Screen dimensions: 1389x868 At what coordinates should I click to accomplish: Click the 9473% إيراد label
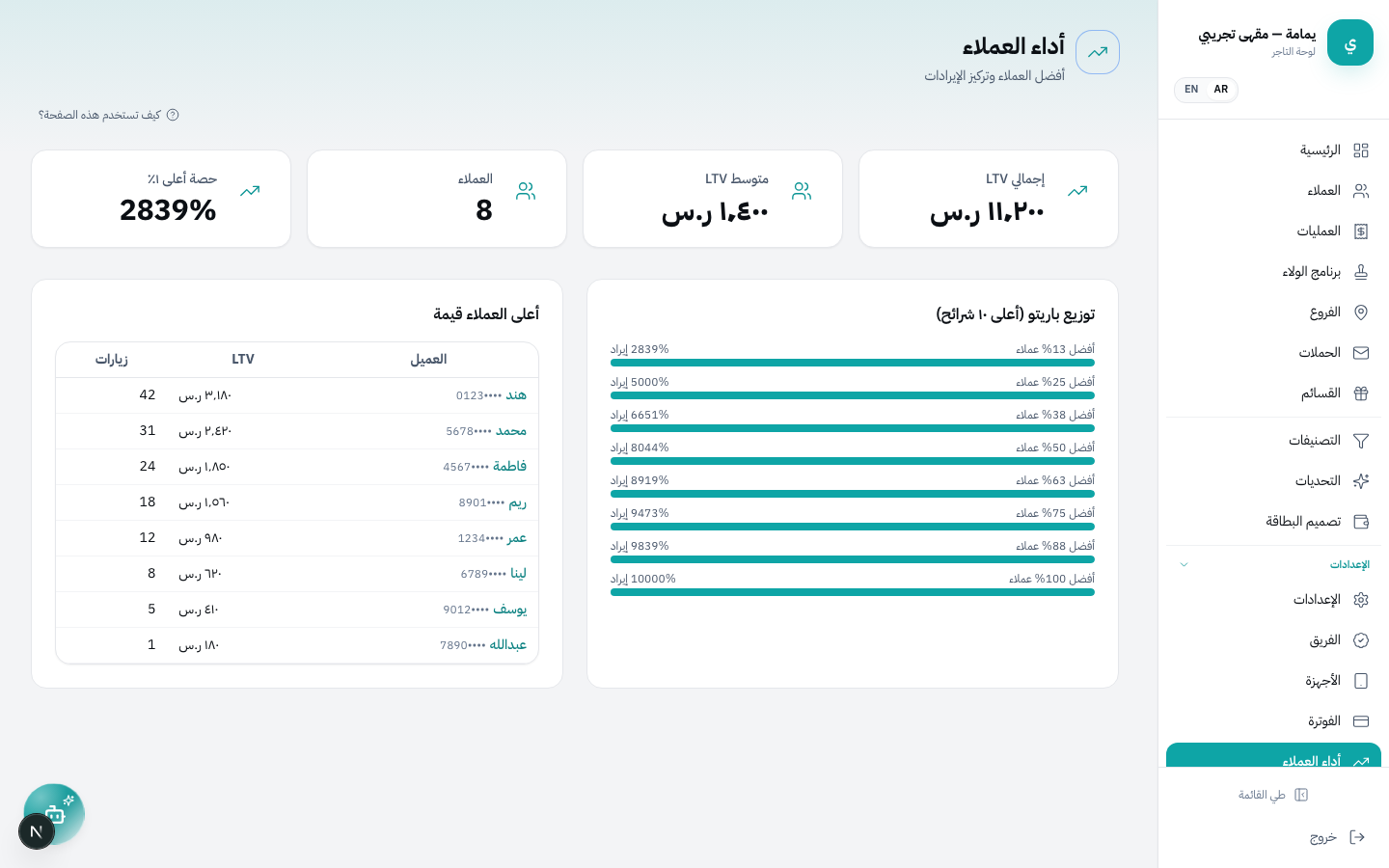click(640, 513)
